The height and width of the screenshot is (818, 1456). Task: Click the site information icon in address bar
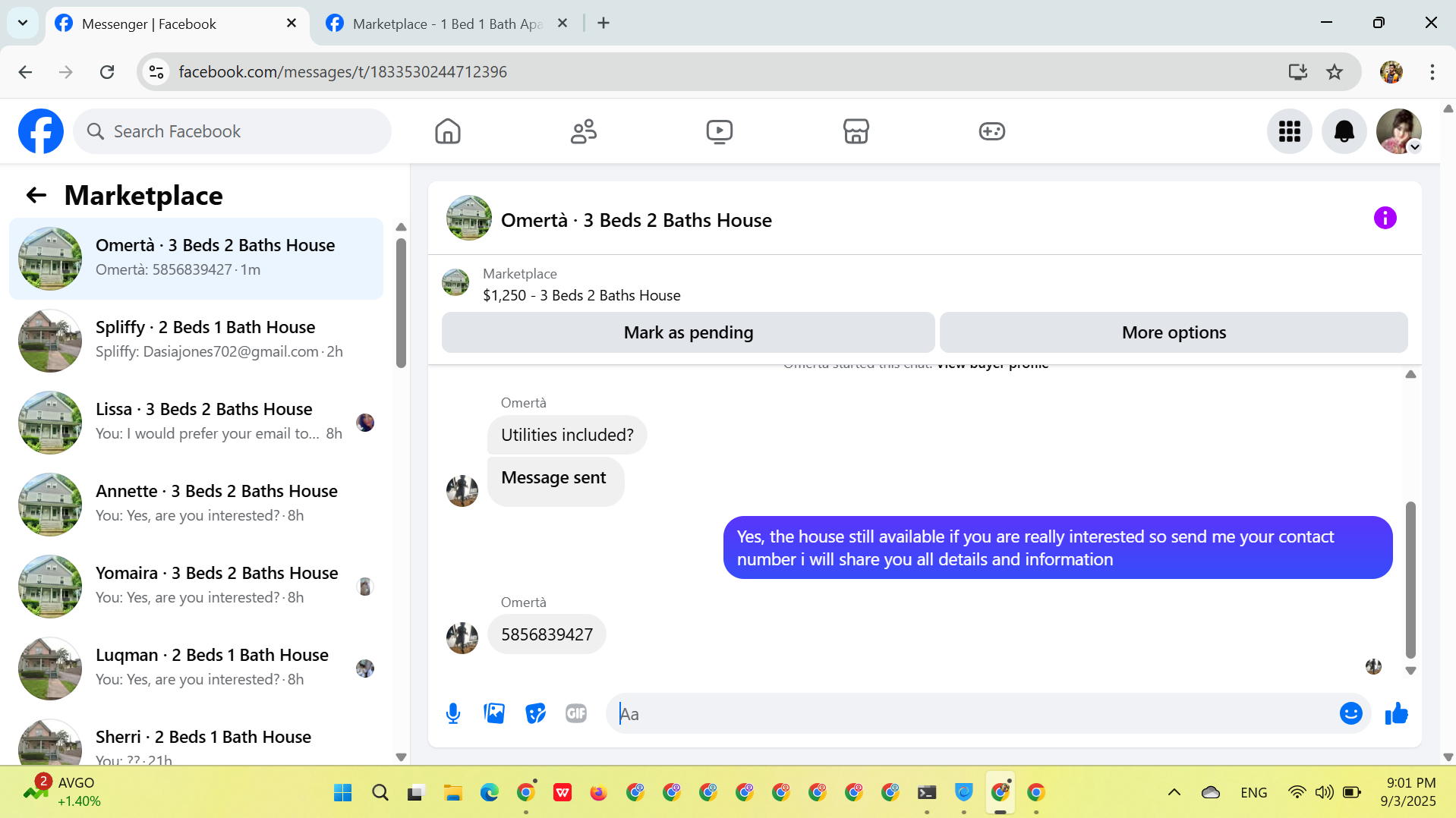pyautogui.click(x=156, y=72)
